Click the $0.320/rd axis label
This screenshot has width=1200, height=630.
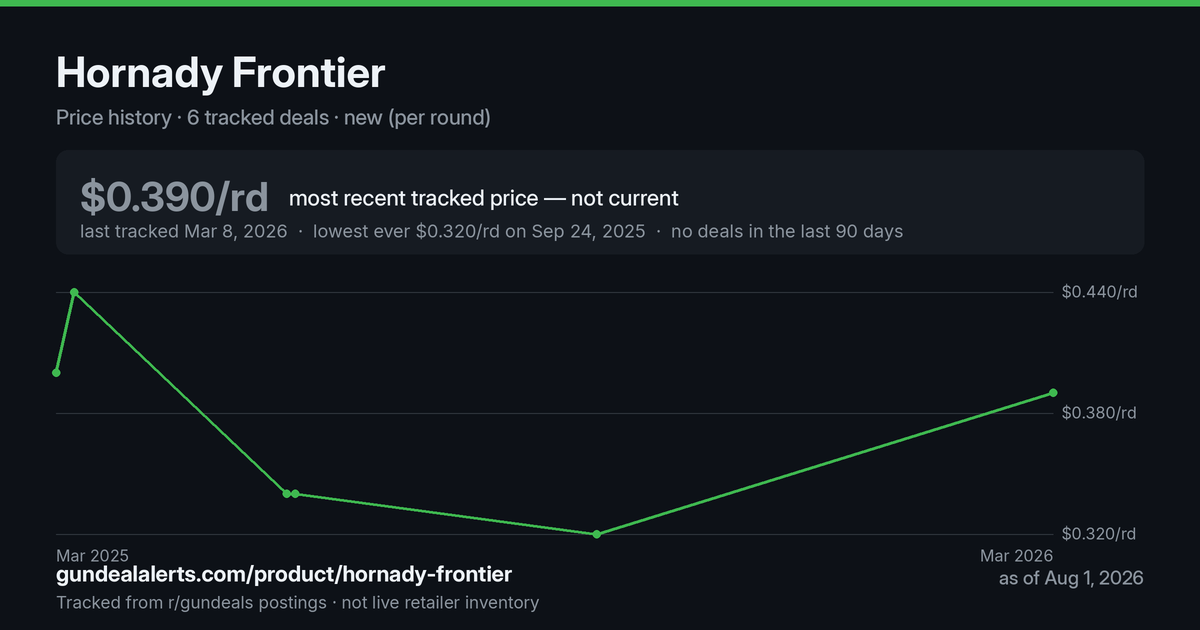[x=1100, y=534]
